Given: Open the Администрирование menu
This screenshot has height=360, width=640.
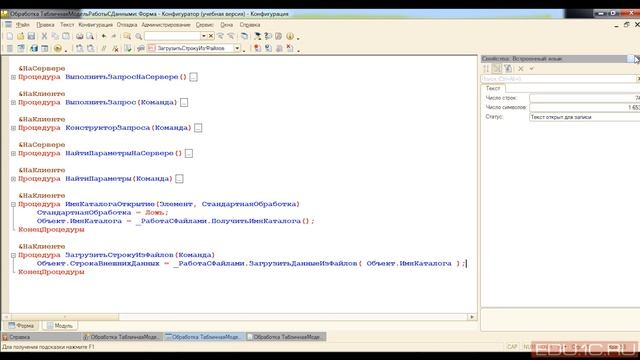Looking at the screenshot, I should 166,25.
